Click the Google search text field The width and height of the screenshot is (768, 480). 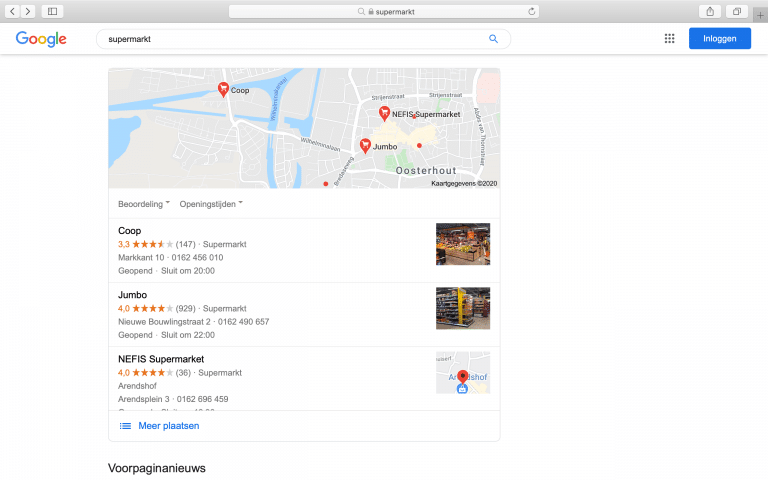[290, 39]
